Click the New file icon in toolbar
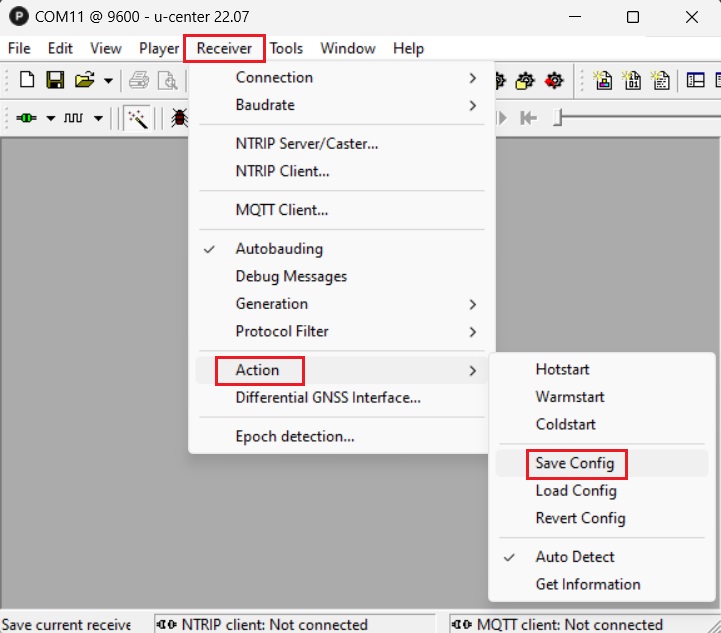Viewport: 721px width, 633px height. click(27, 80)
